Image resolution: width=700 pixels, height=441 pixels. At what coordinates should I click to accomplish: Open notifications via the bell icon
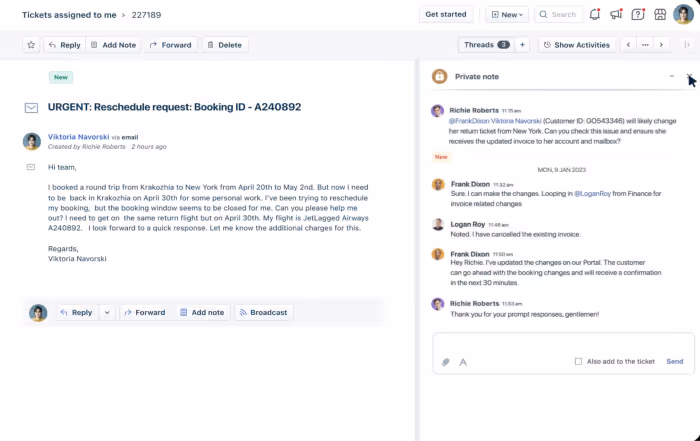point(595,14)
